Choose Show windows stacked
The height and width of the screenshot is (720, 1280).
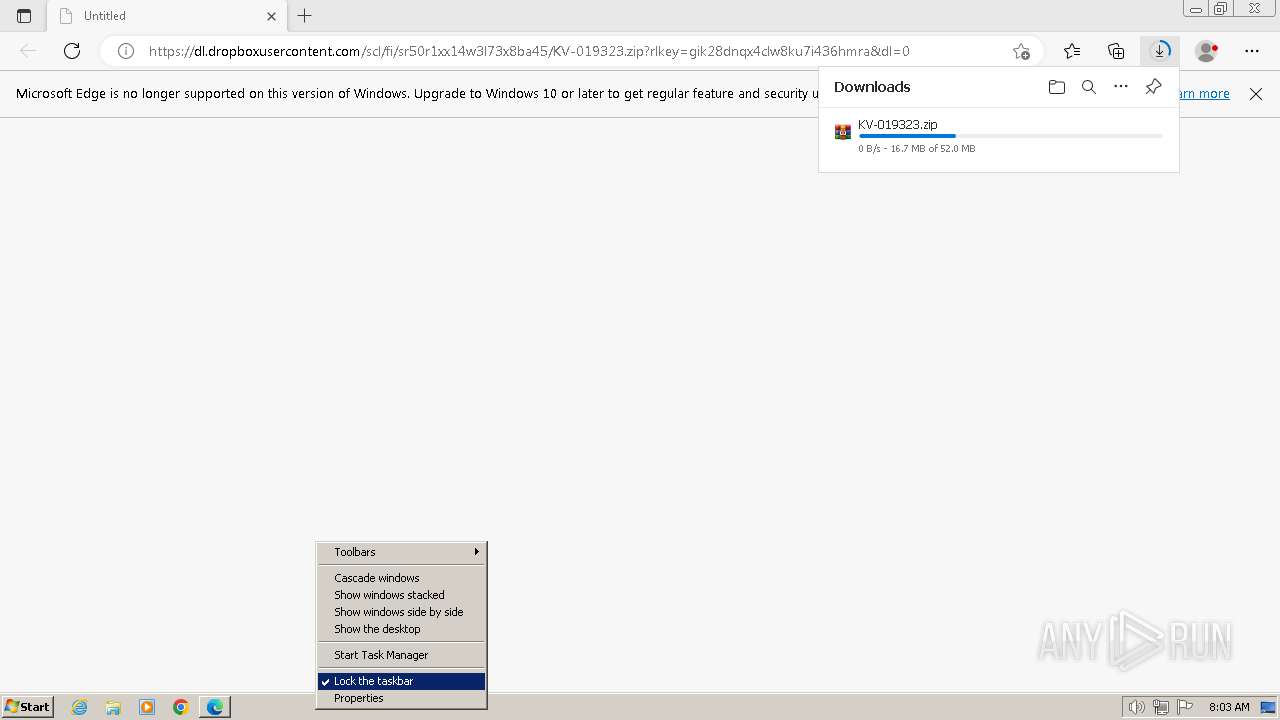(401, 595)
